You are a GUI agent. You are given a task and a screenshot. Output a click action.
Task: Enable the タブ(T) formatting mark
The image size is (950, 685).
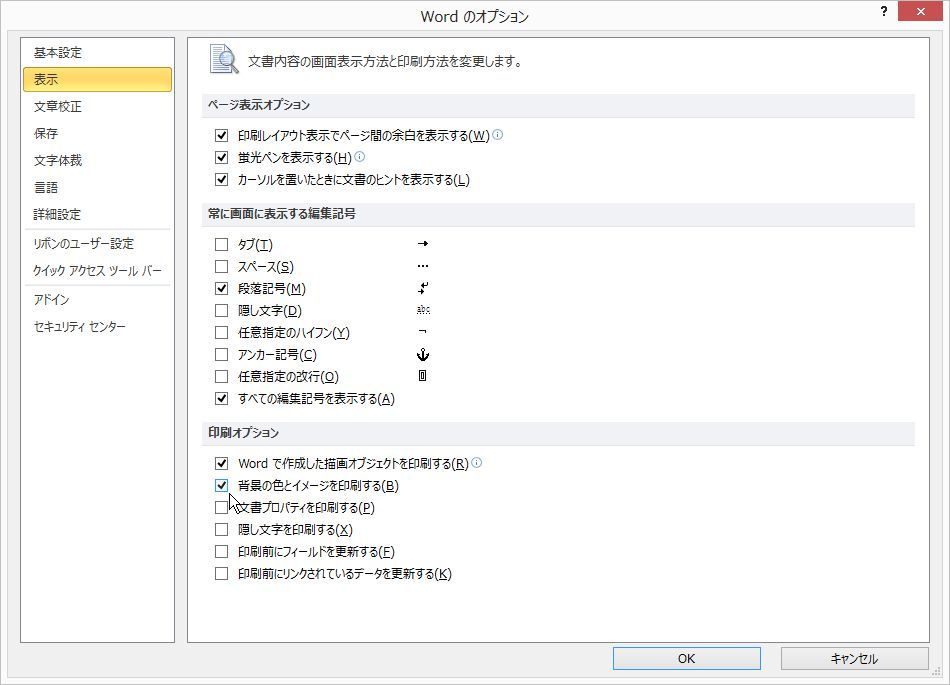[x=221, y=245]
